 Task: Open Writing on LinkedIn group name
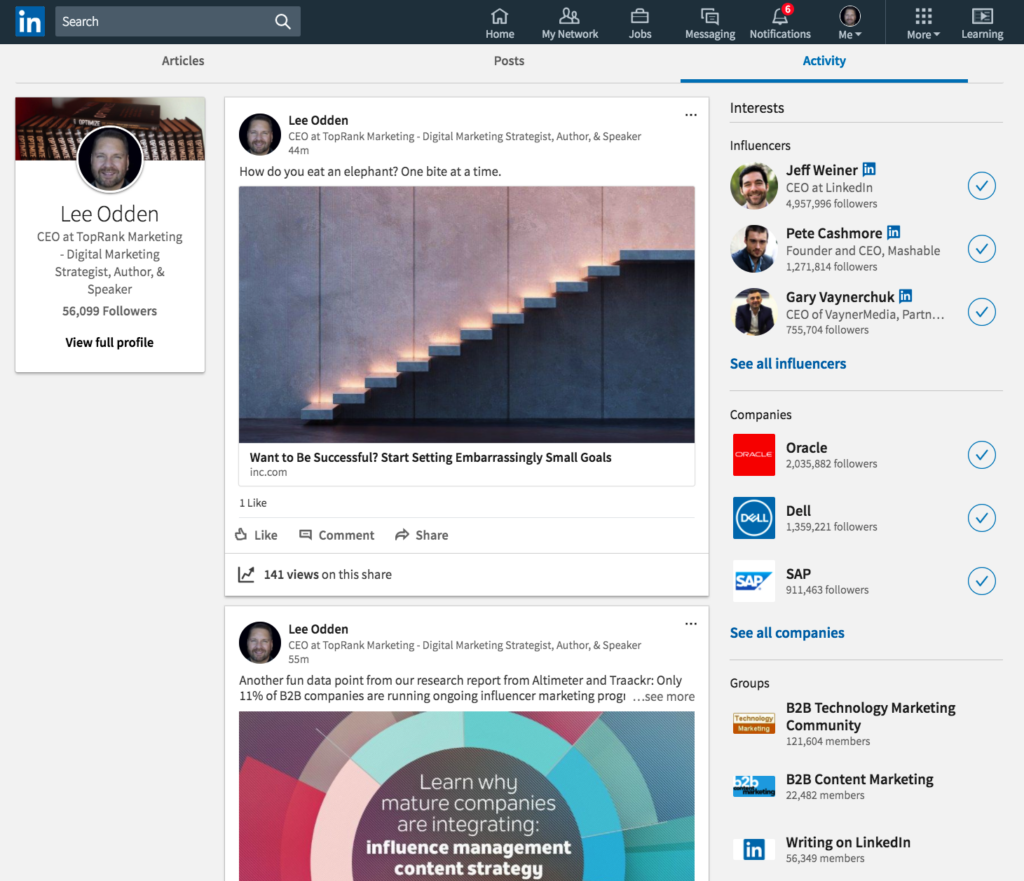[x=848, y=842]
